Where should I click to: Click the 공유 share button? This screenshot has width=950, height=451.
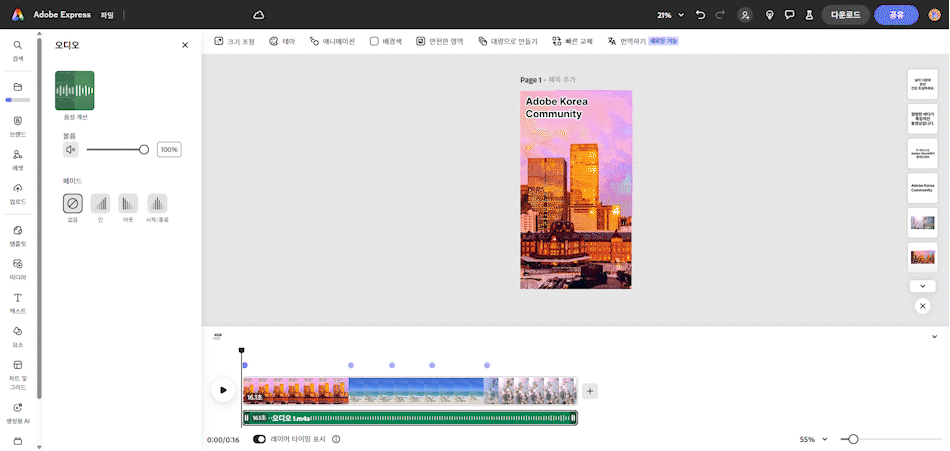(x=897, y=15)
